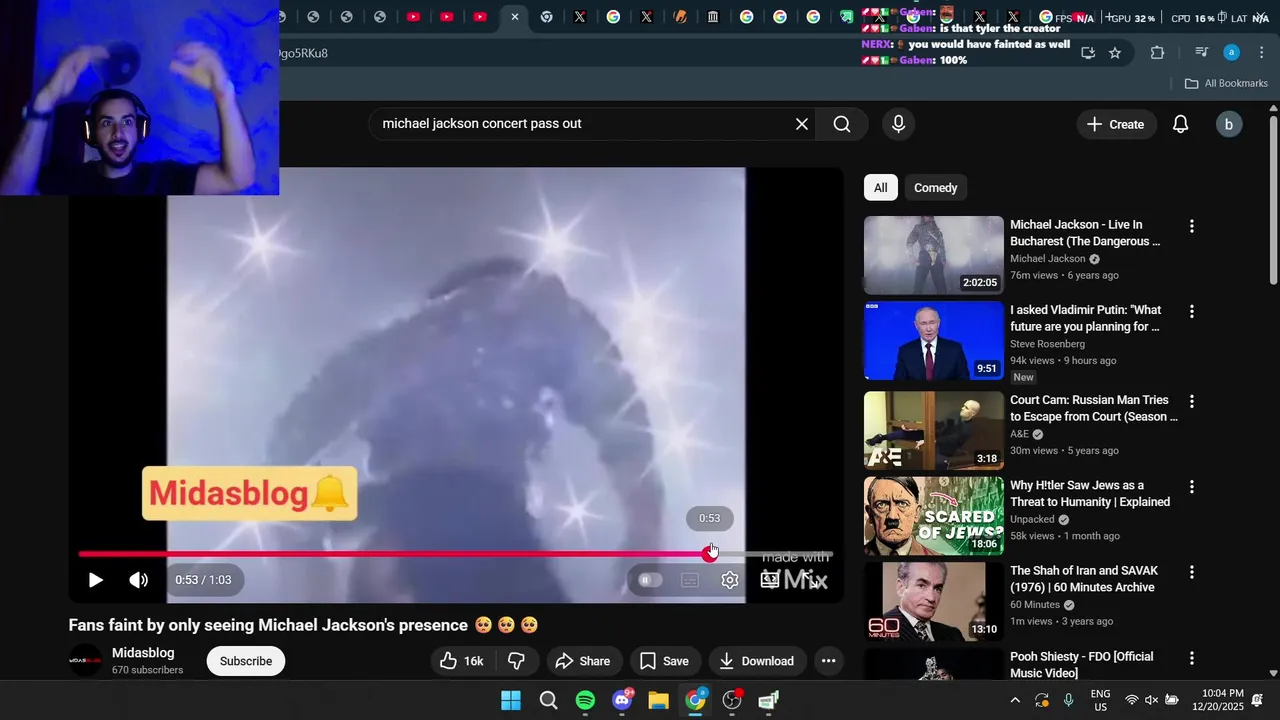
Task: Open the All Bookmarks folder
Action: coord(1226,83)
